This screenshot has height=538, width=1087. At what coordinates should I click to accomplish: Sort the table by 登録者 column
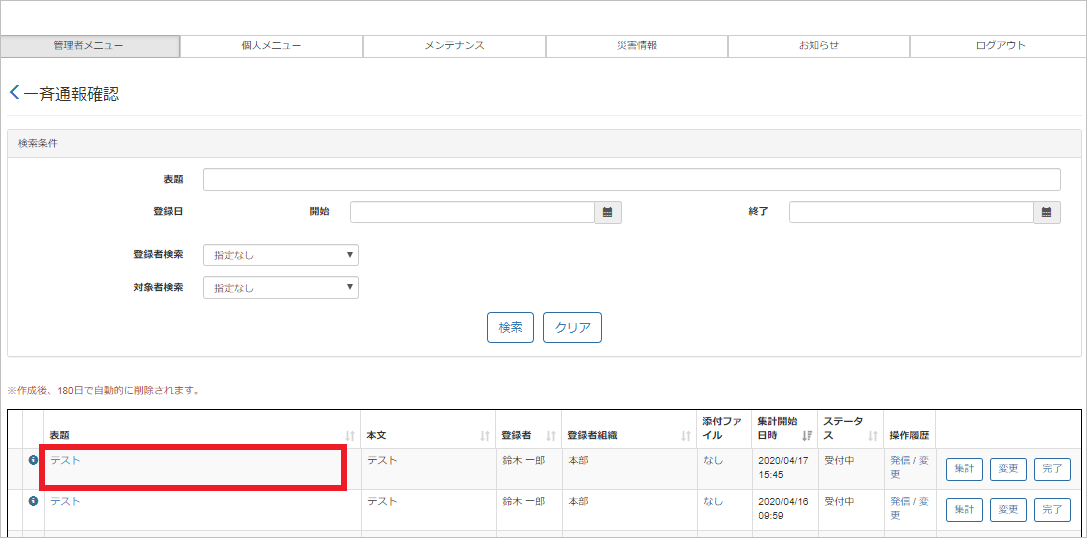(x=550, y=436)
